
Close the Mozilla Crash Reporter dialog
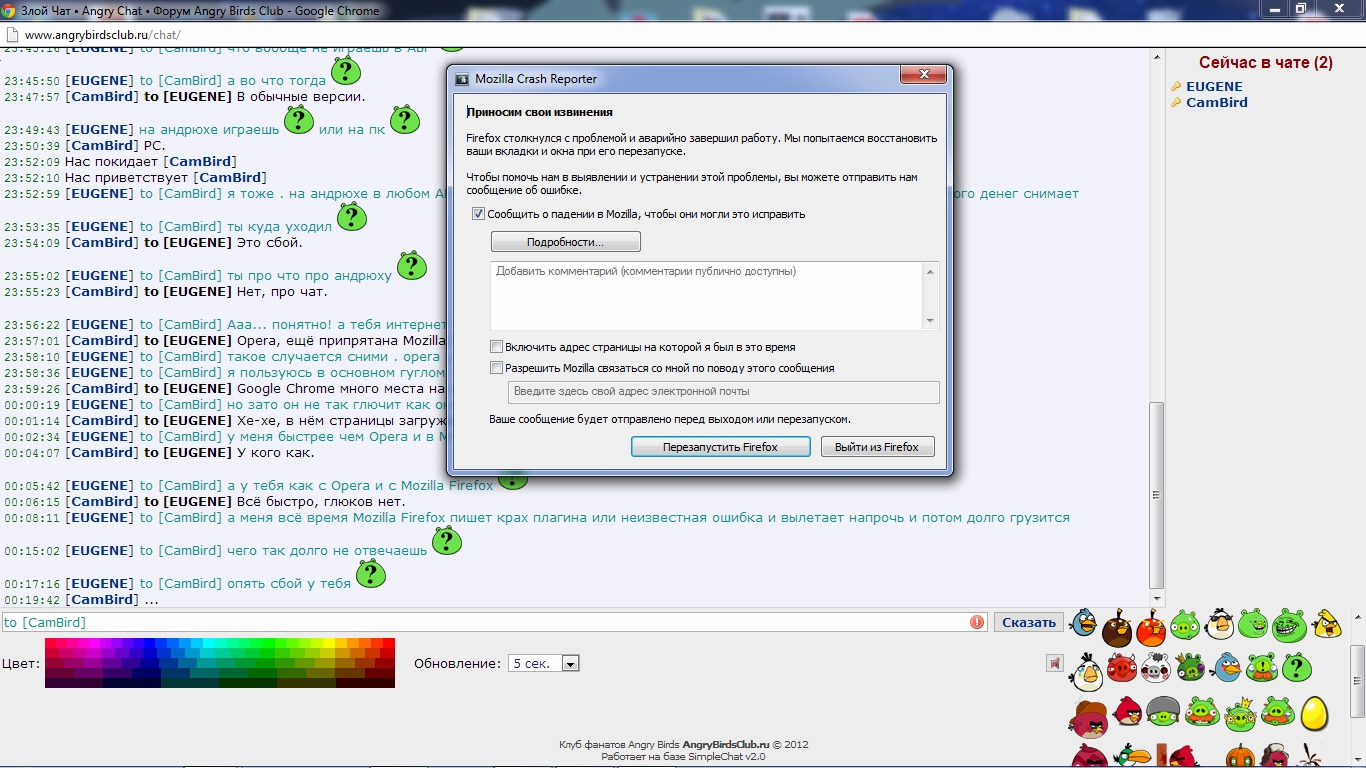924,76
